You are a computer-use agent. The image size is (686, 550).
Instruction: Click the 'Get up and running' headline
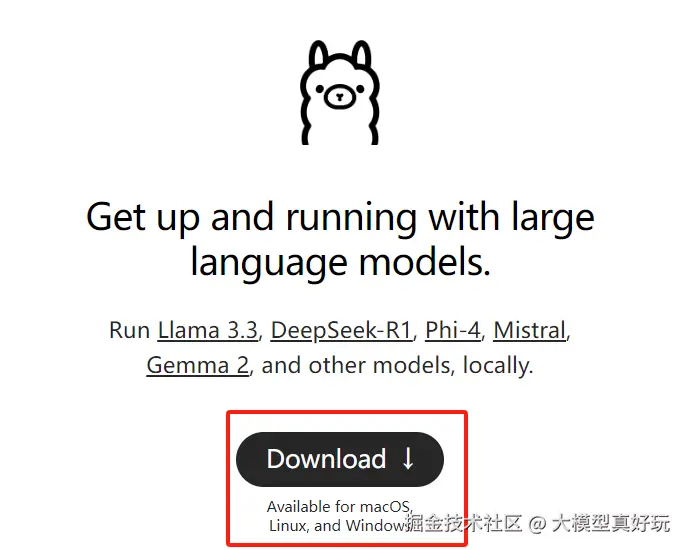click(340, 217)
